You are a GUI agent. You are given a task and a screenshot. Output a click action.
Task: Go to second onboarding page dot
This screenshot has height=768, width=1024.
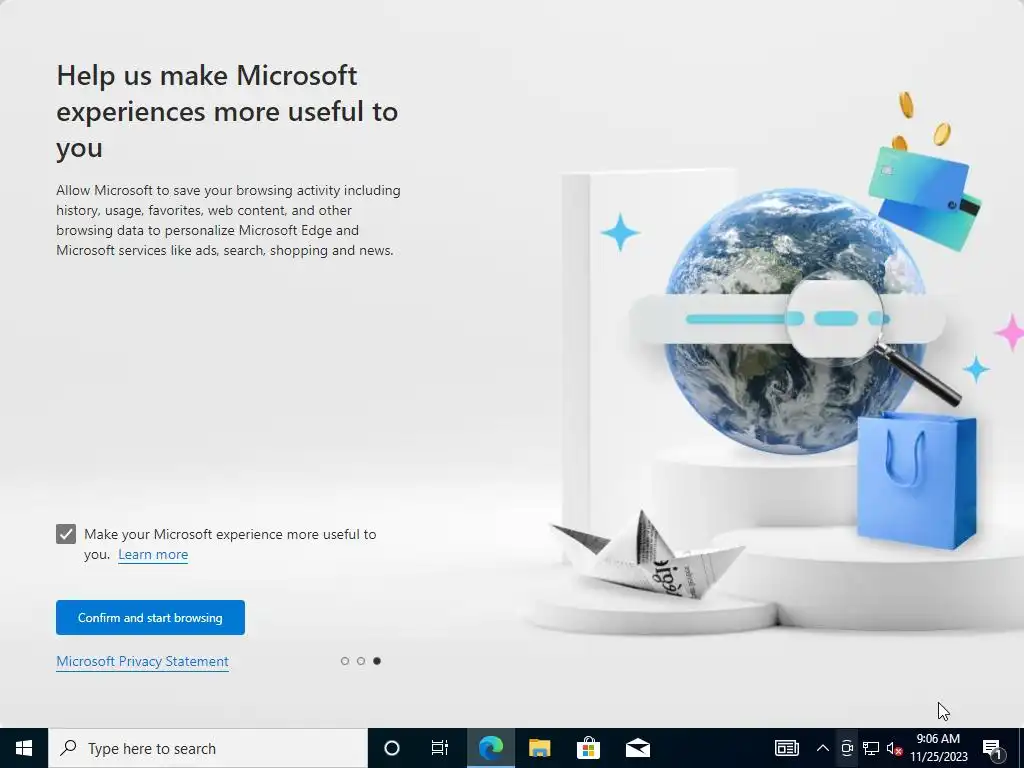[x=360, y=661]
